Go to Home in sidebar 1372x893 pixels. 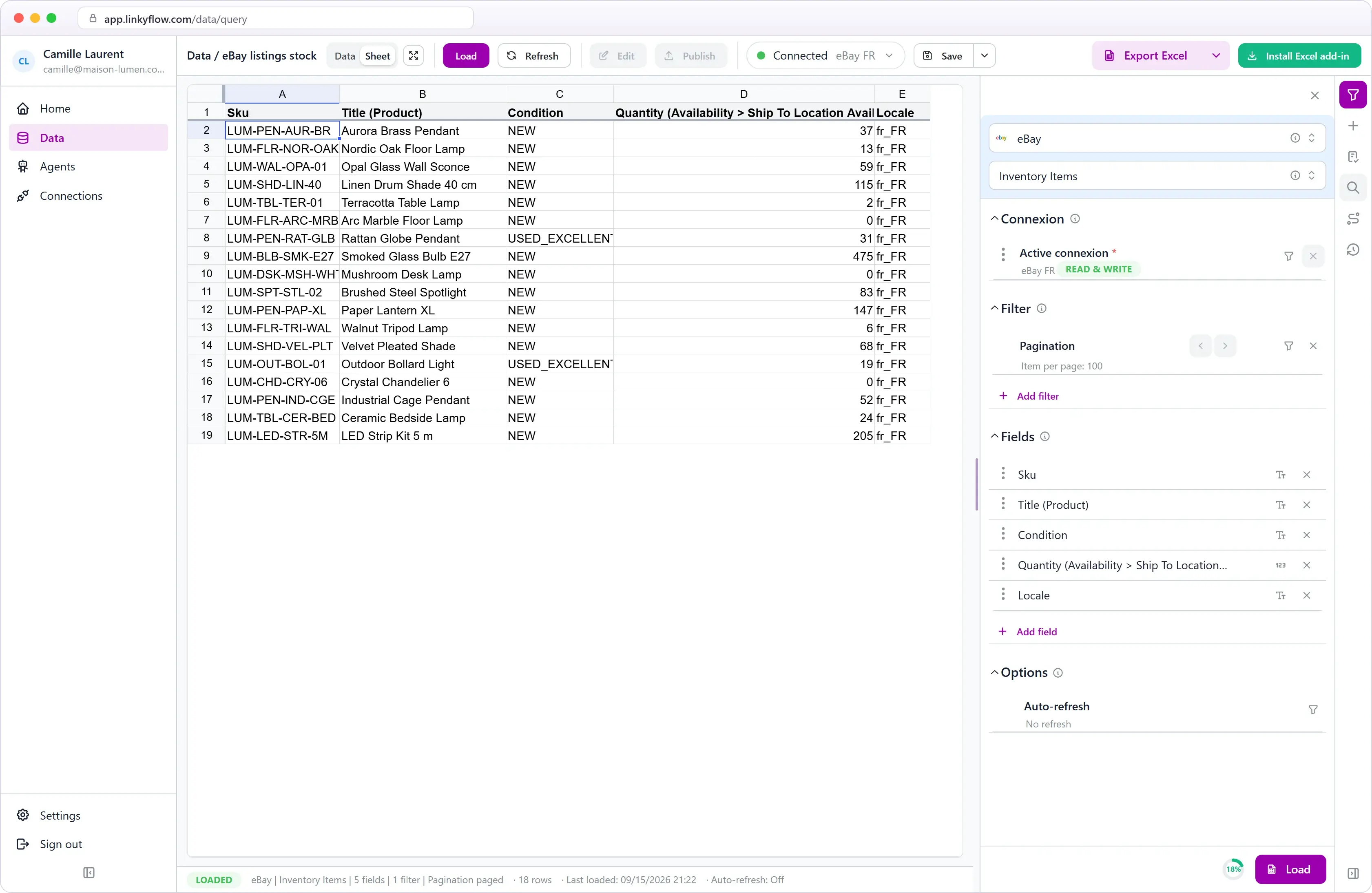click(x=88, y=108)
